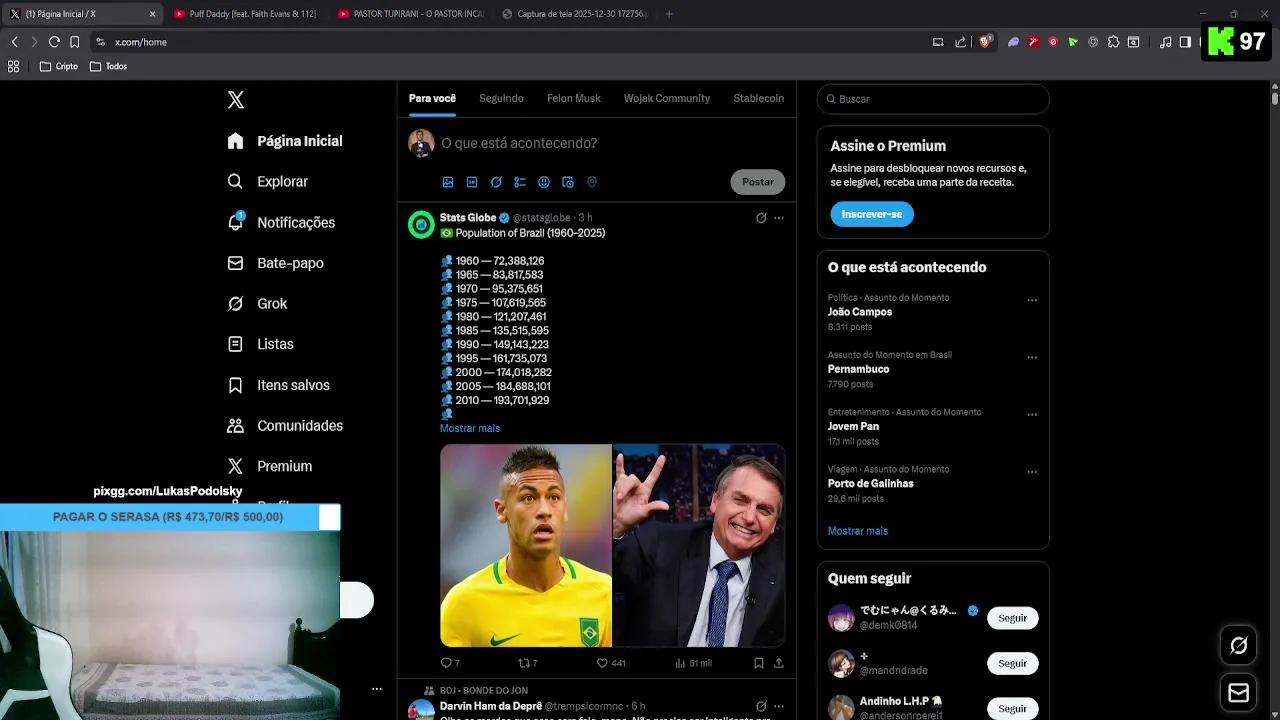Open the browser extensions puzzle icon
The height and width of the screenshot is (720, 1280).
[x=1113, y=42]
